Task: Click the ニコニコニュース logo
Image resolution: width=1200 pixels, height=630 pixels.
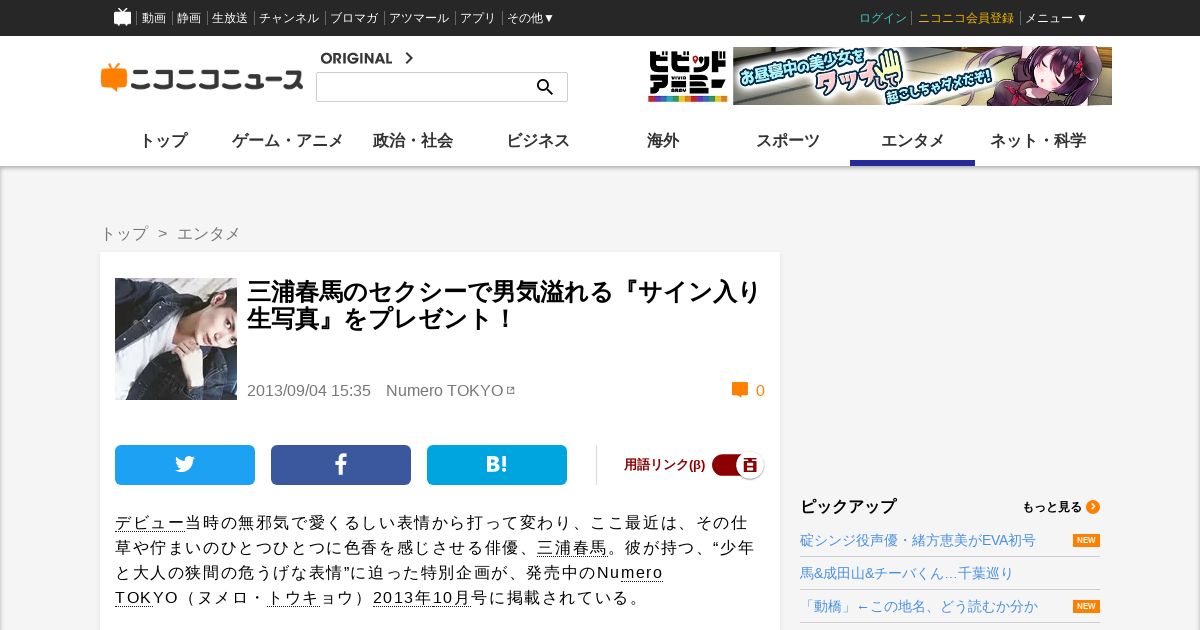Action: pyautogui.click(x=202, y=78)
